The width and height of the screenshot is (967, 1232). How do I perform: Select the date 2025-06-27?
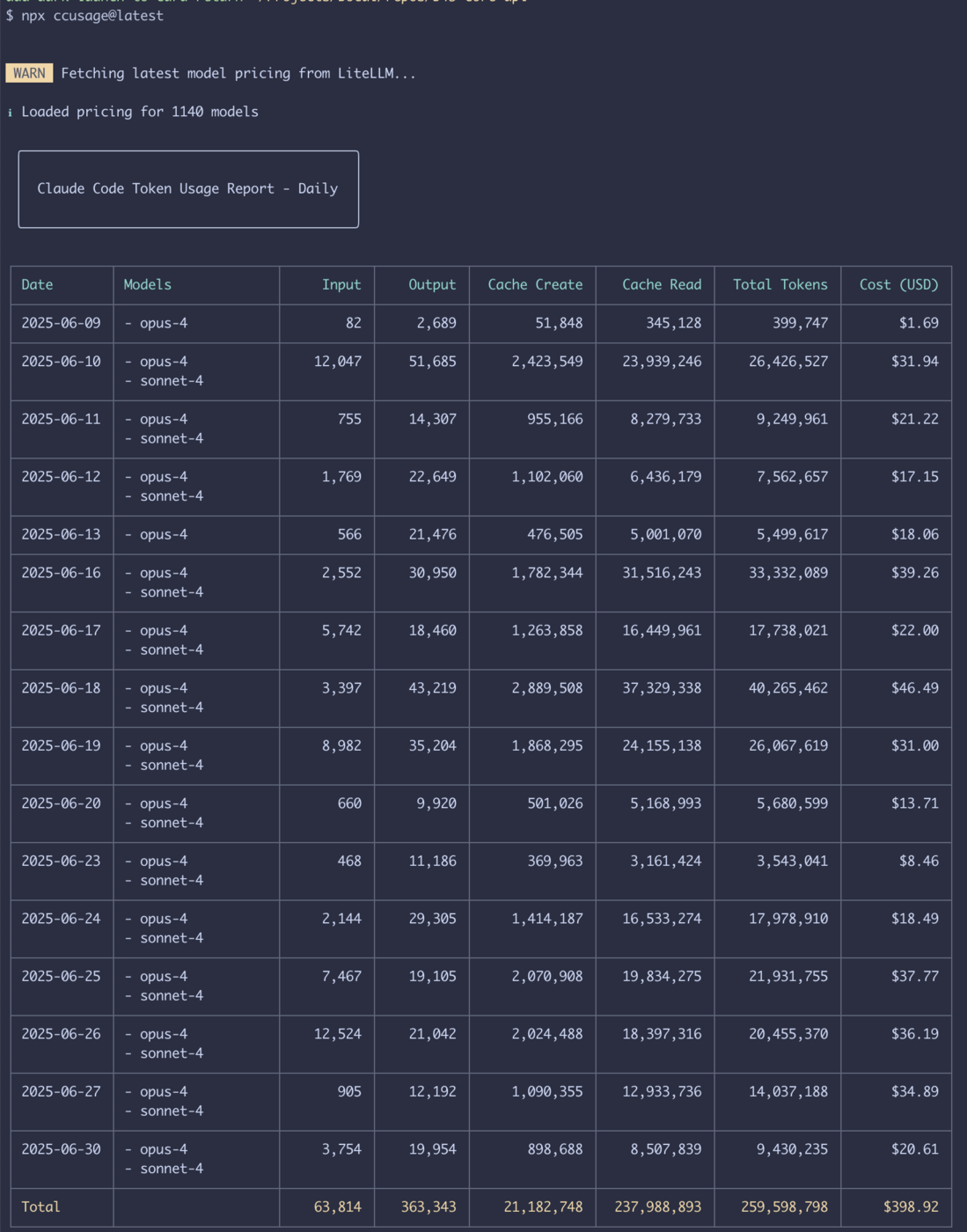click(61, 1091)
